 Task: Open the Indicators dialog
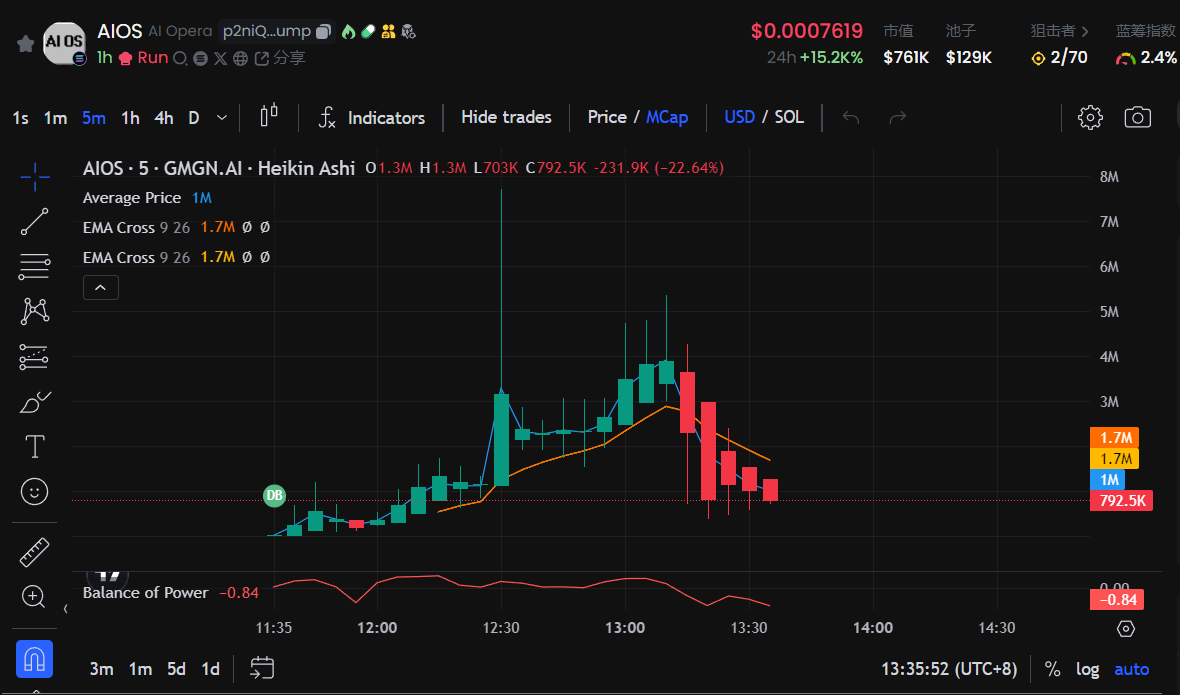pos(372,118)
